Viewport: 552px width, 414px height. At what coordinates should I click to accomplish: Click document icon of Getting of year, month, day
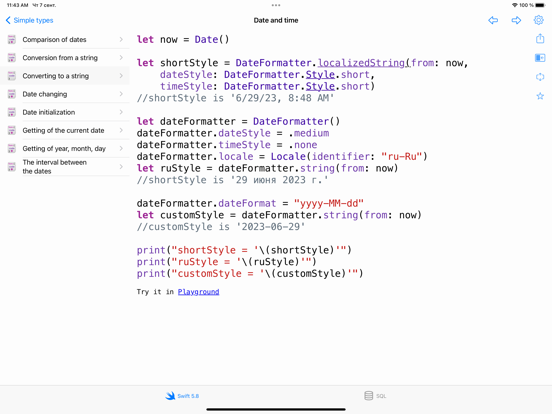[x=12, y=149]
